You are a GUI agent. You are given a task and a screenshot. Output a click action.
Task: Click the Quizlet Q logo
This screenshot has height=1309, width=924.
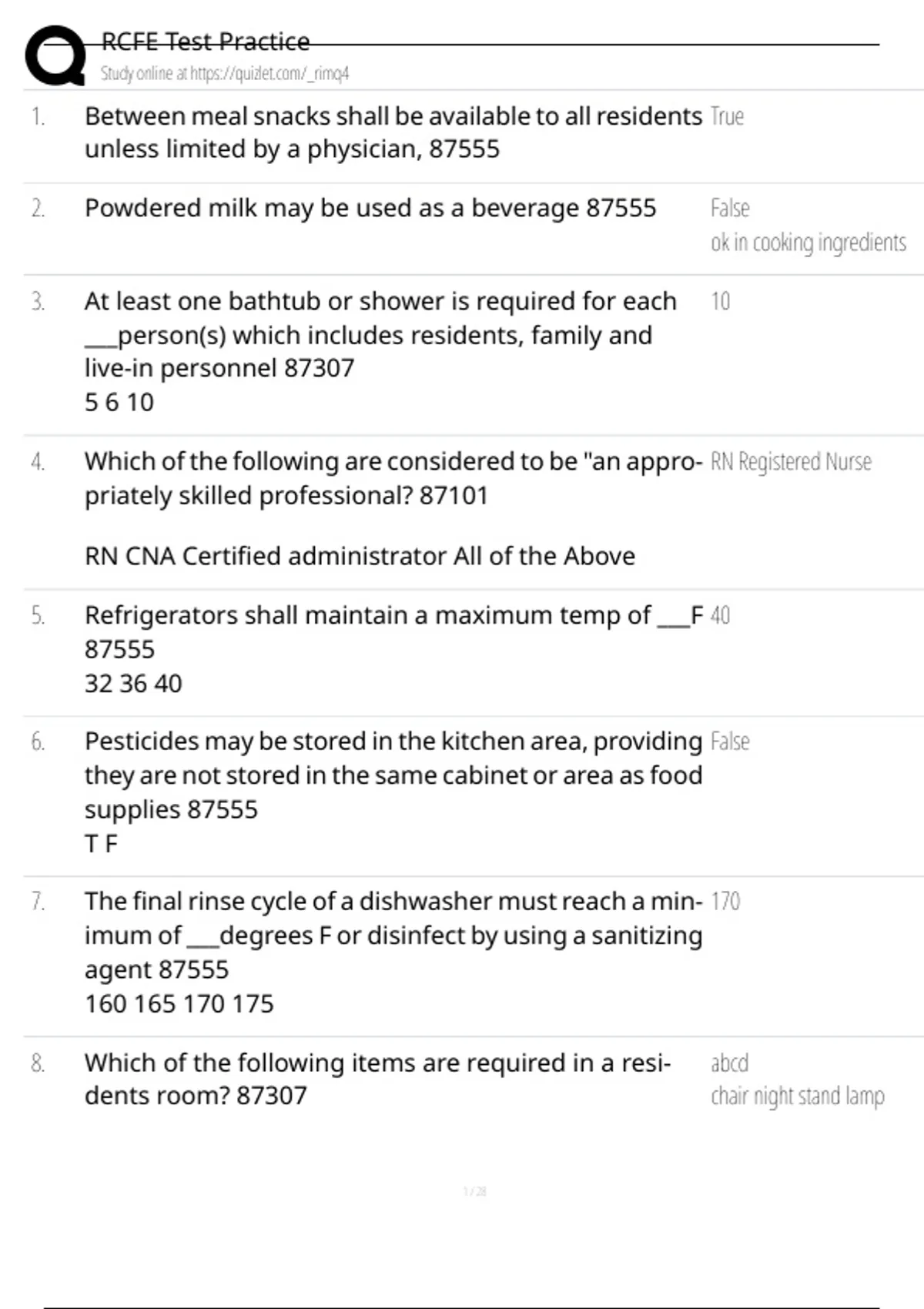pos(55,55)
